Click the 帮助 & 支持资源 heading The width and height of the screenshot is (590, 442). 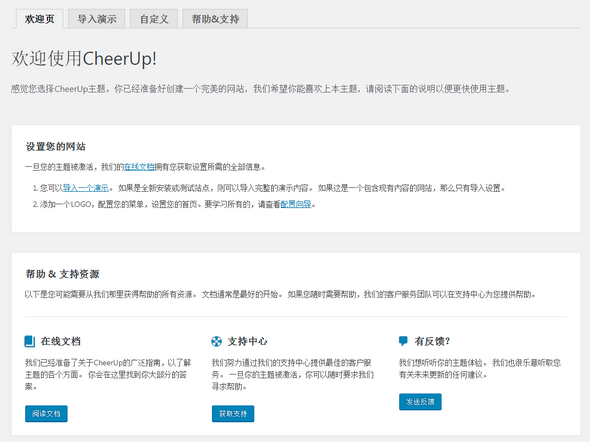[x=62, y=274]
